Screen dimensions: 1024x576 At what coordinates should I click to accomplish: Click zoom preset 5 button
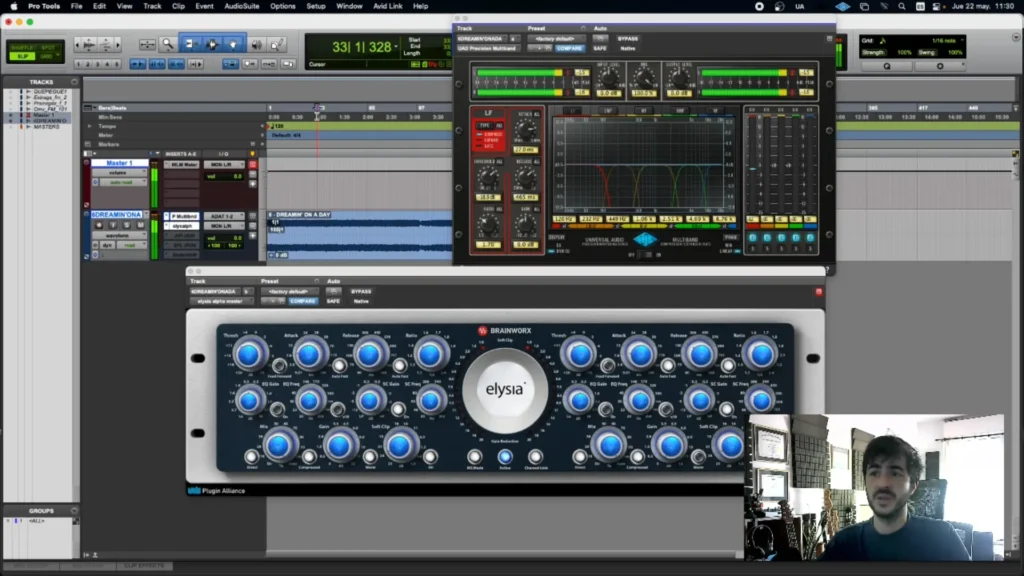(x=117, y=64)
